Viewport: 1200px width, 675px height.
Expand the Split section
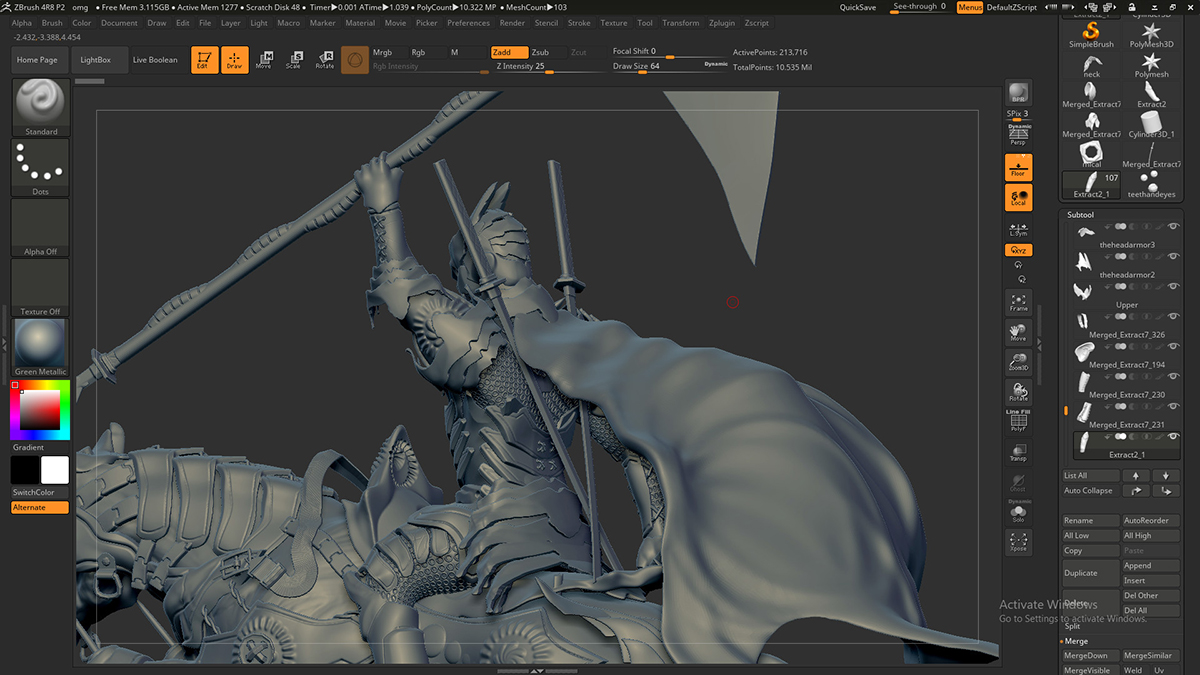coord(1072,626)
